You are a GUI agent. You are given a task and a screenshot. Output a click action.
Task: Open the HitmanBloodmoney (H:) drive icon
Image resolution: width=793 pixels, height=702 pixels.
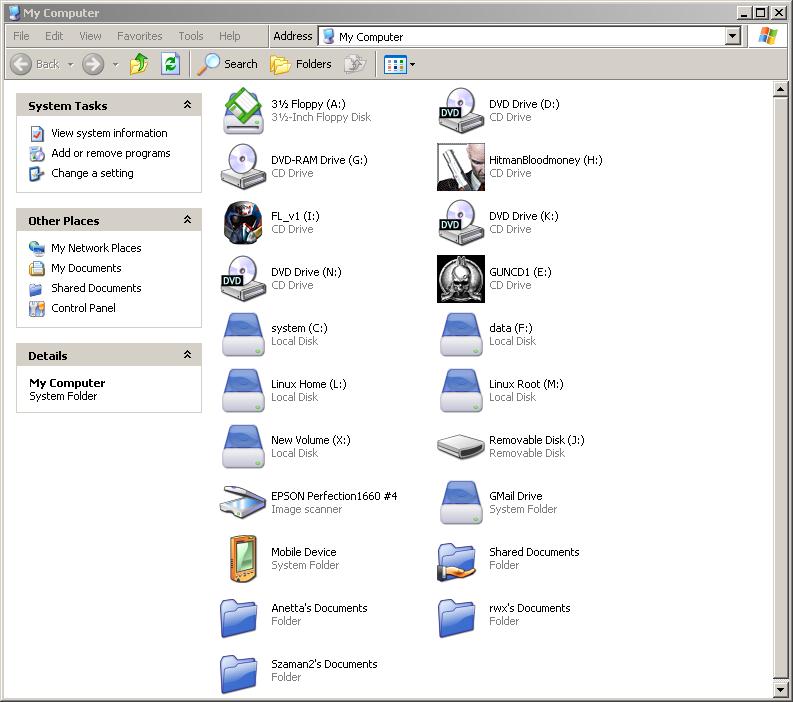coord(461,167)
